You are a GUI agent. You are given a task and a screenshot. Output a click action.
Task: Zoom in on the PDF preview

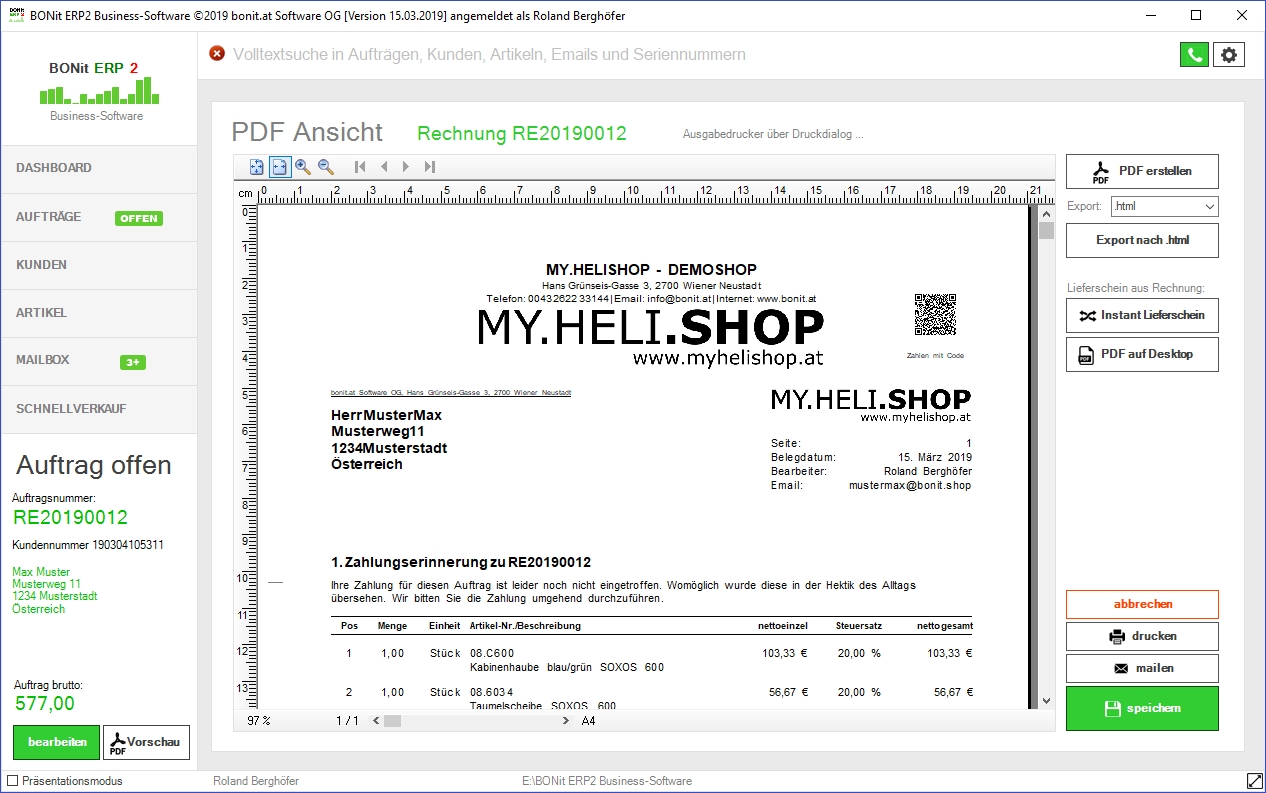coord(303,167)
